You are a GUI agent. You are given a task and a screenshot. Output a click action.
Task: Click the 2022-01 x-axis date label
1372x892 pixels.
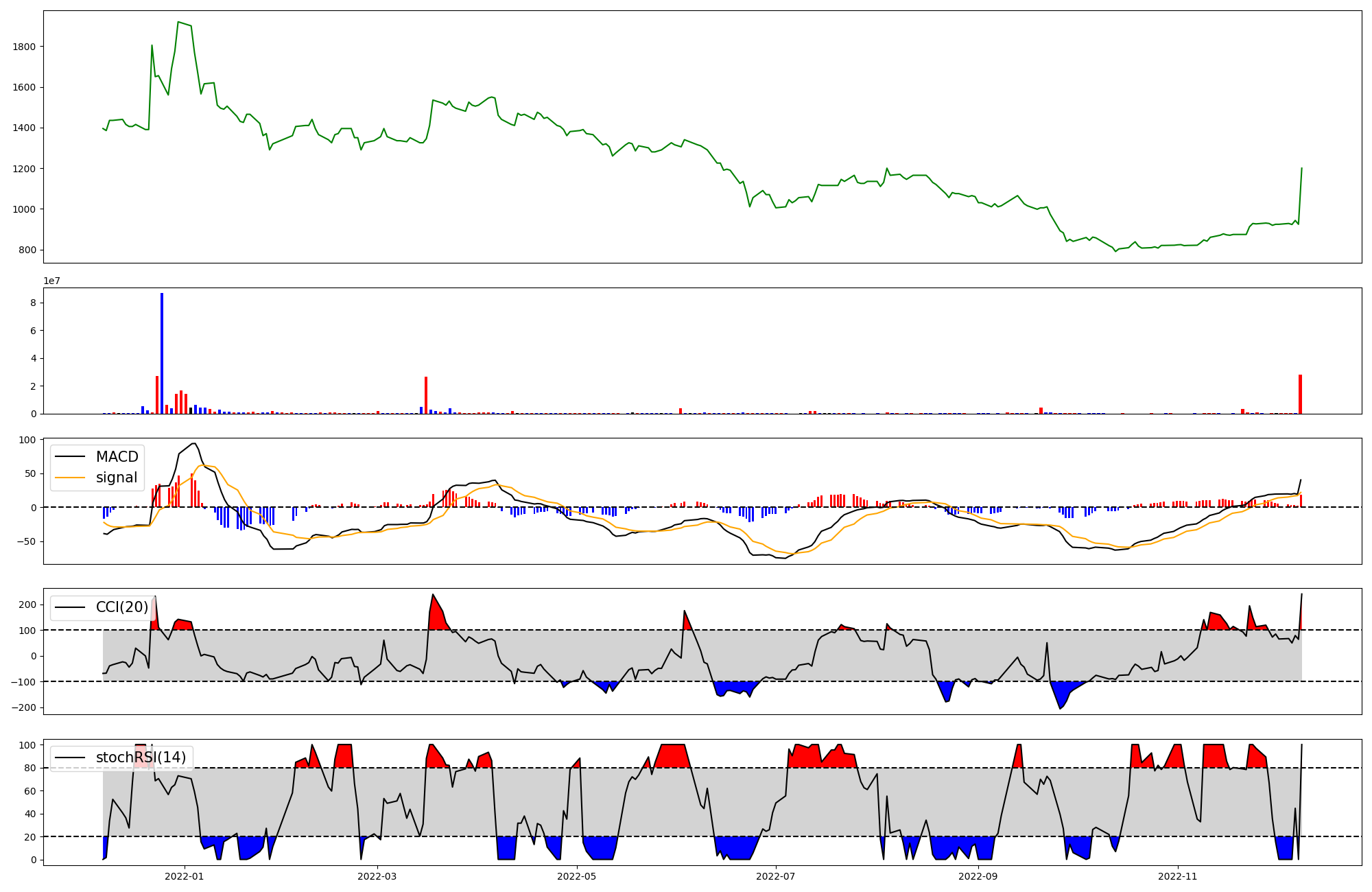[185, 876]
